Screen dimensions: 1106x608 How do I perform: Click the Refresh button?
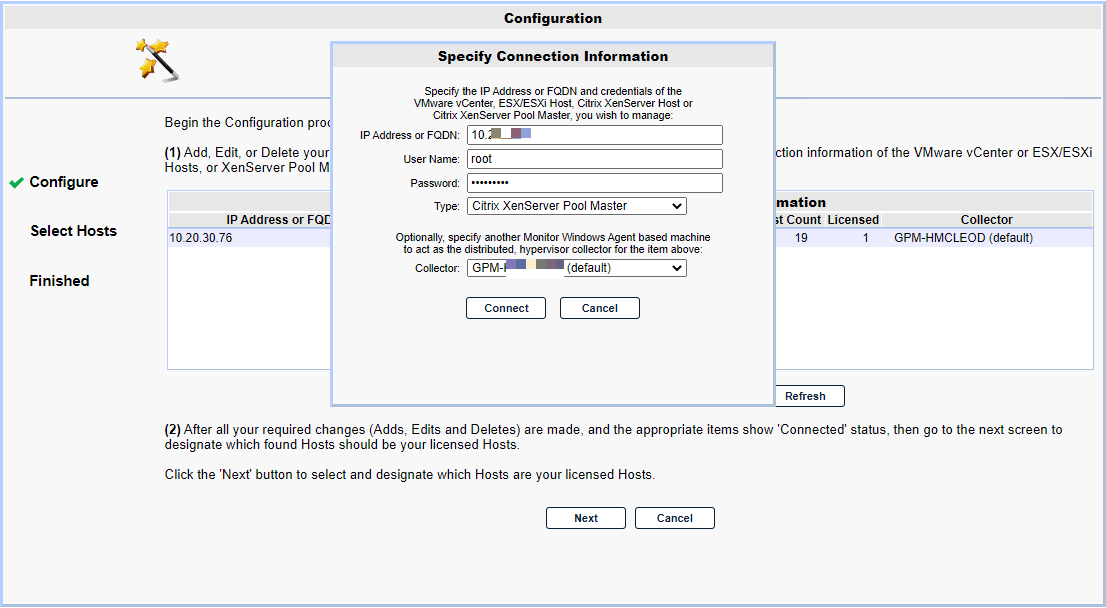click(x=805, y=396)
